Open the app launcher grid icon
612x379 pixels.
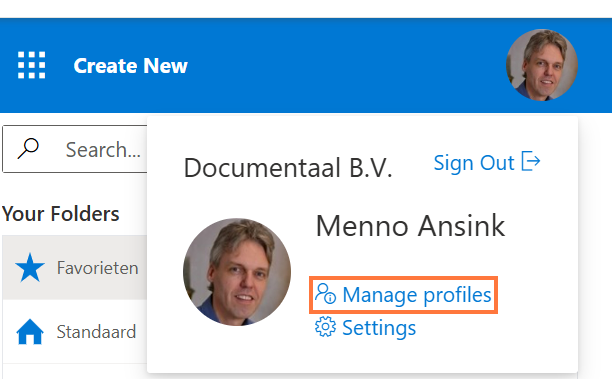point(32,65)
